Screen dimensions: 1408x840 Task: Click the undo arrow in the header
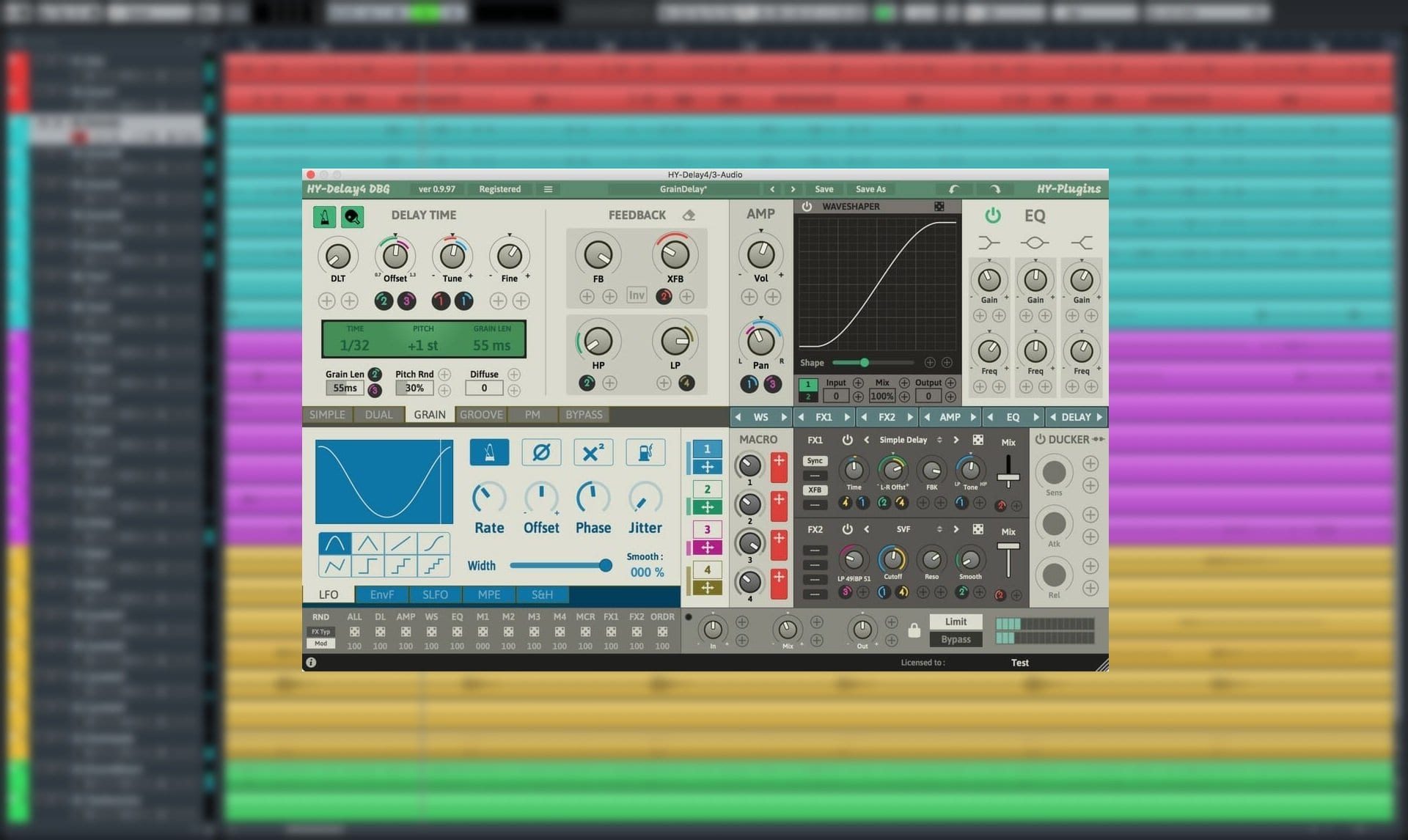[953, 189]
